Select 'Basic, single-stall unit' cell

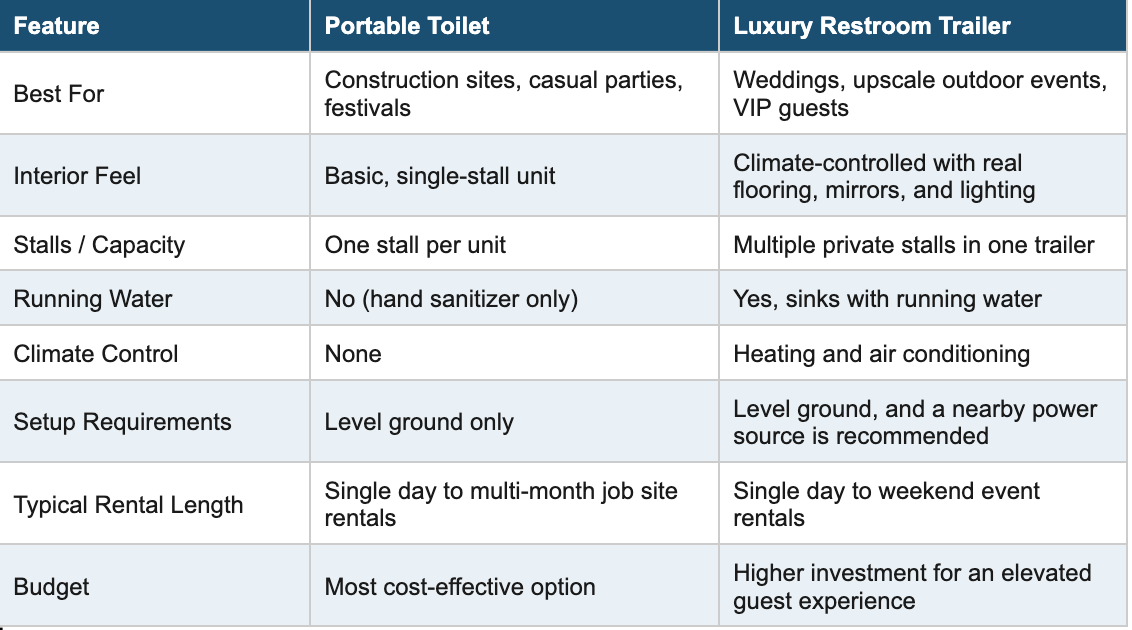515,175
